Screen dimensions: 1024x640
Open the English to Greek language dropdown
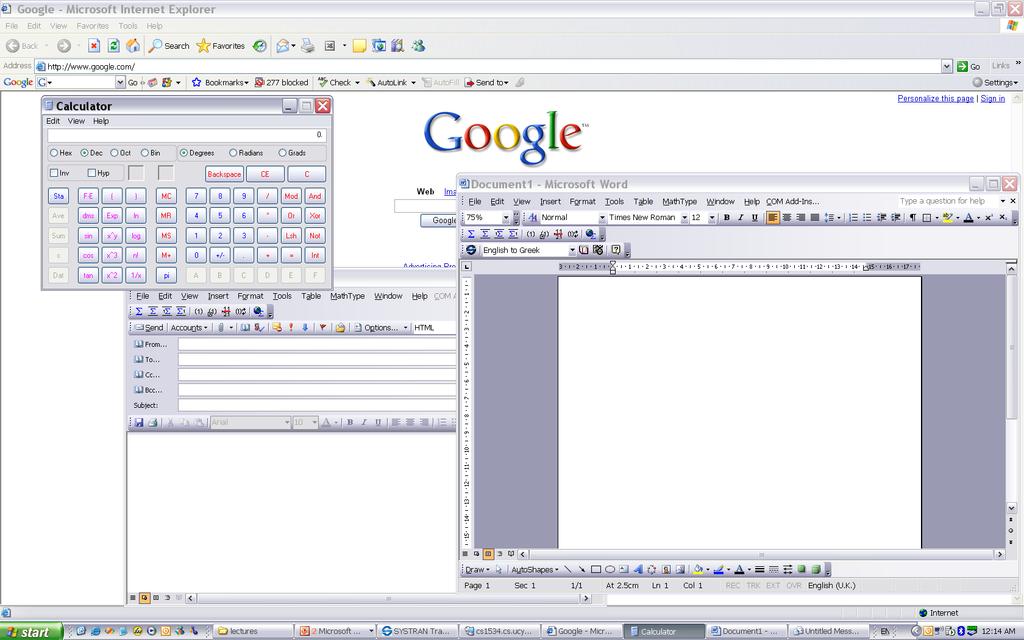click(572, 250)
